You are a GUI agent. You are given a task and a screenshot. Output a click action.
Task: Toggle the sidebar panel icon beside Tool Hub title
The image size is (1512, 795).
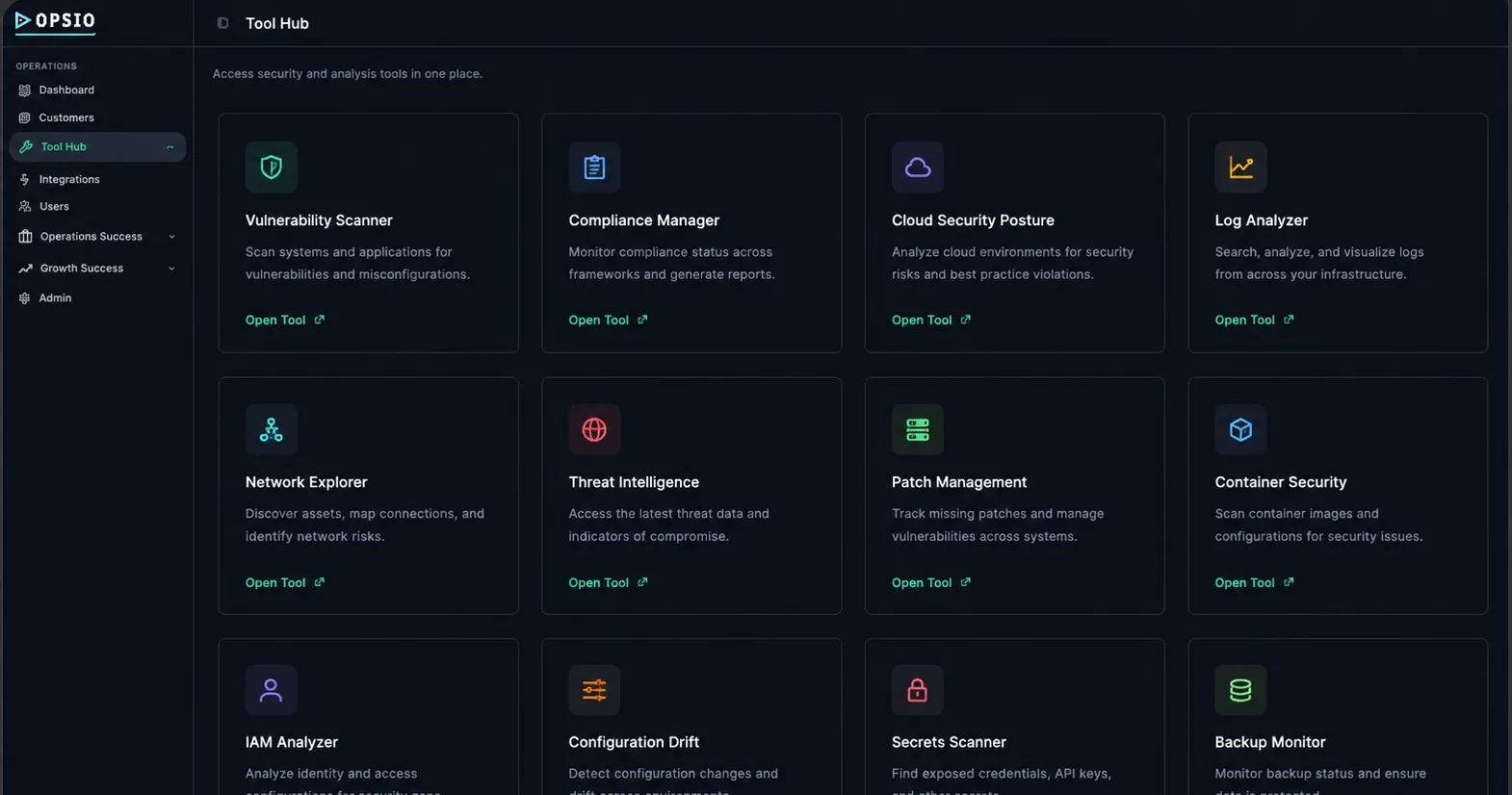click(222, 23)
